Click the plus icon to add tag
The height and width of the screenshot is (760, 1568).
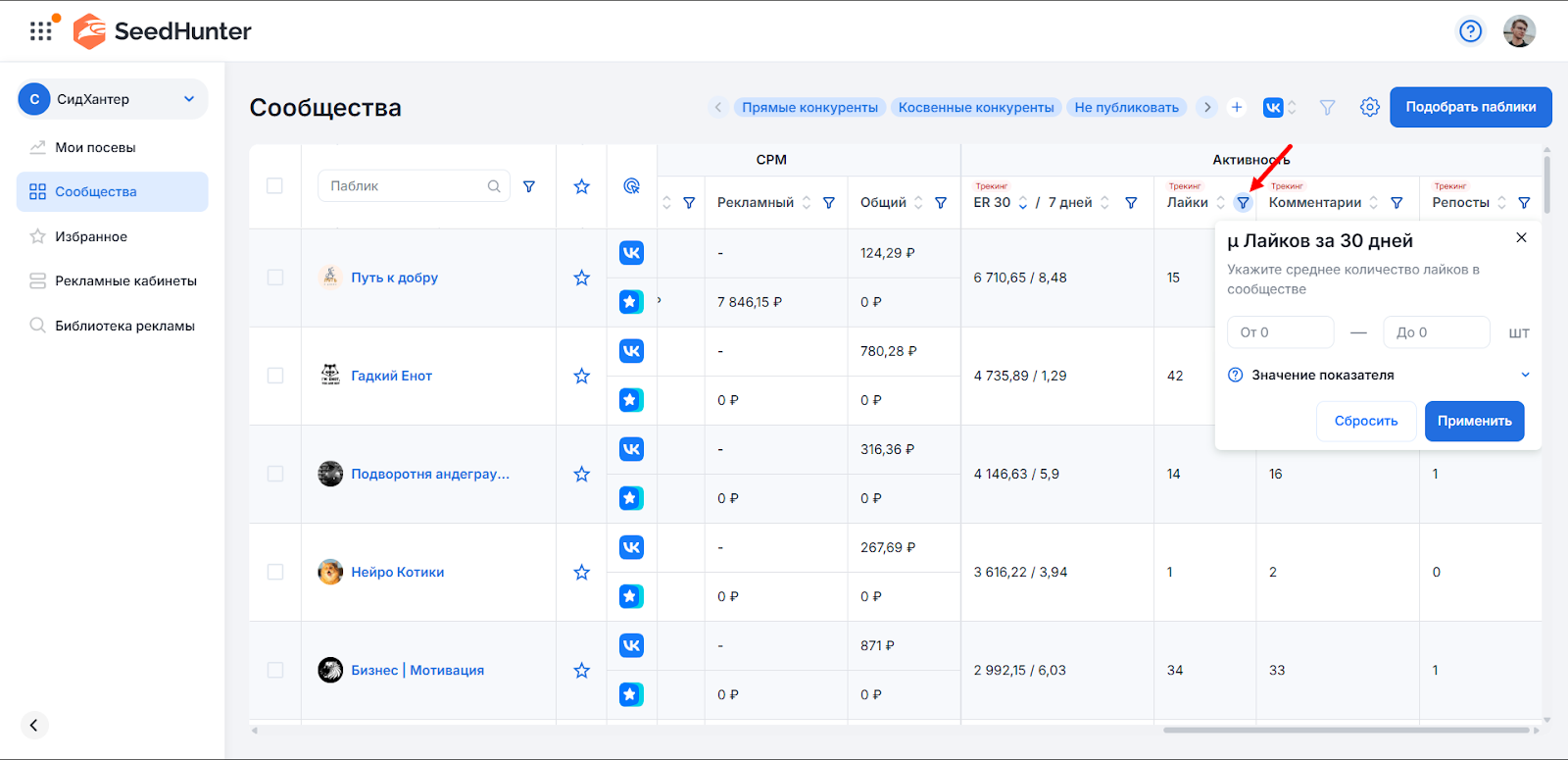click(x=1237, y=107)
